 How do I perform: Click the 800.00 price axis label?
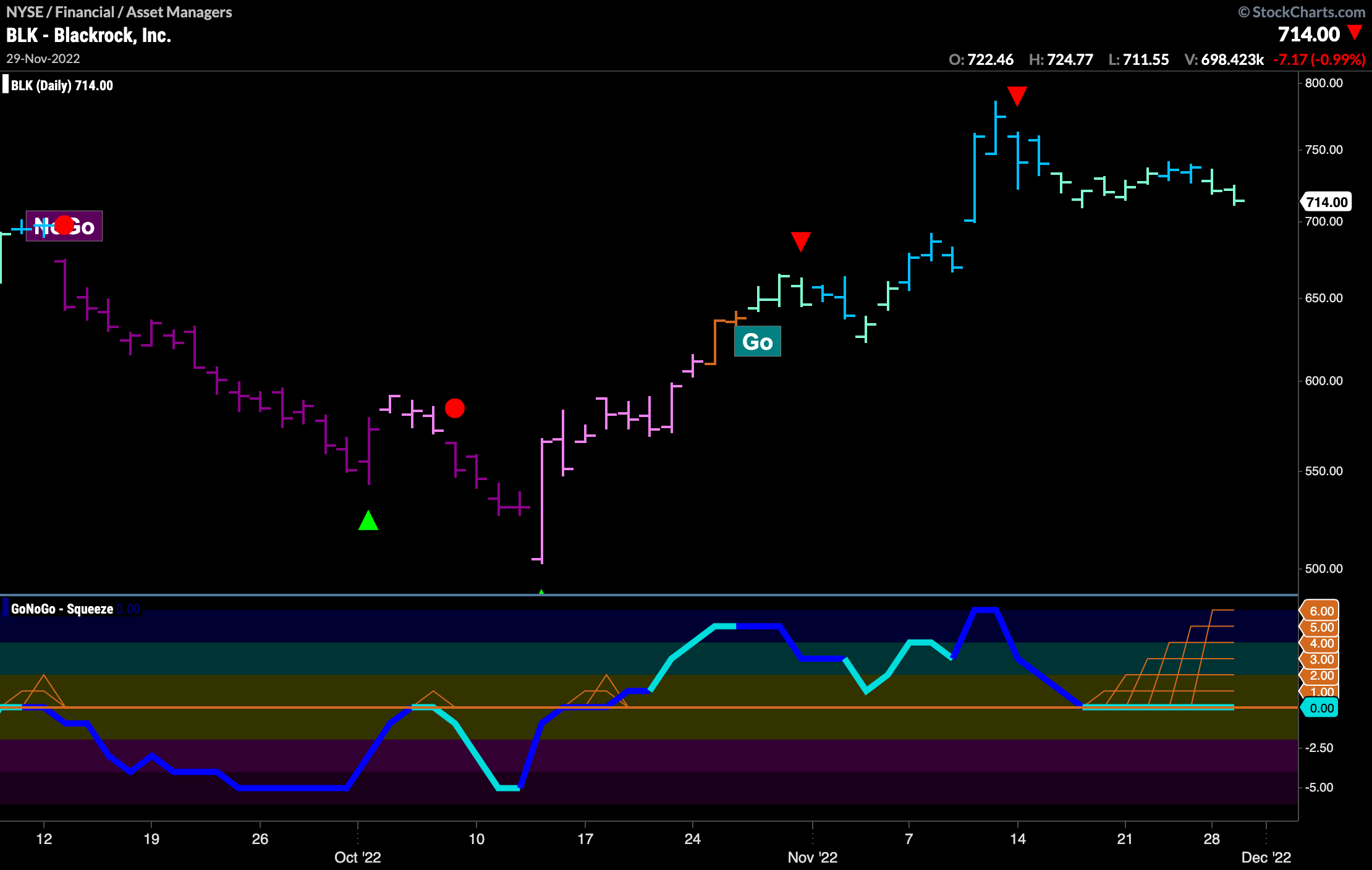[1324, 83]
